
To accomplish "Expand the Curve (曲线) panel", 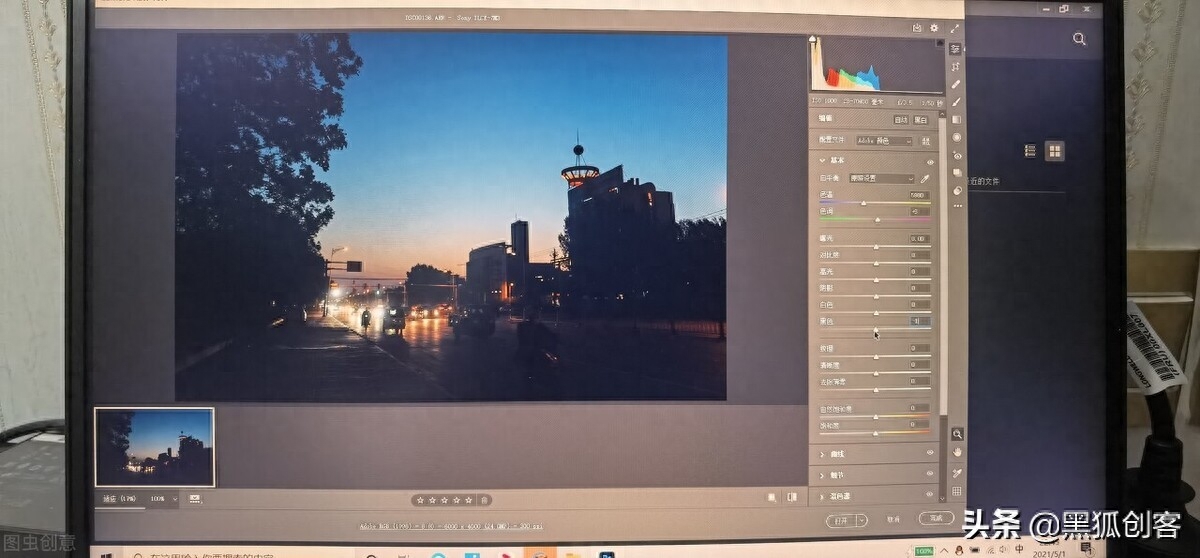I will pyautogui.click(x=822, y=453).
